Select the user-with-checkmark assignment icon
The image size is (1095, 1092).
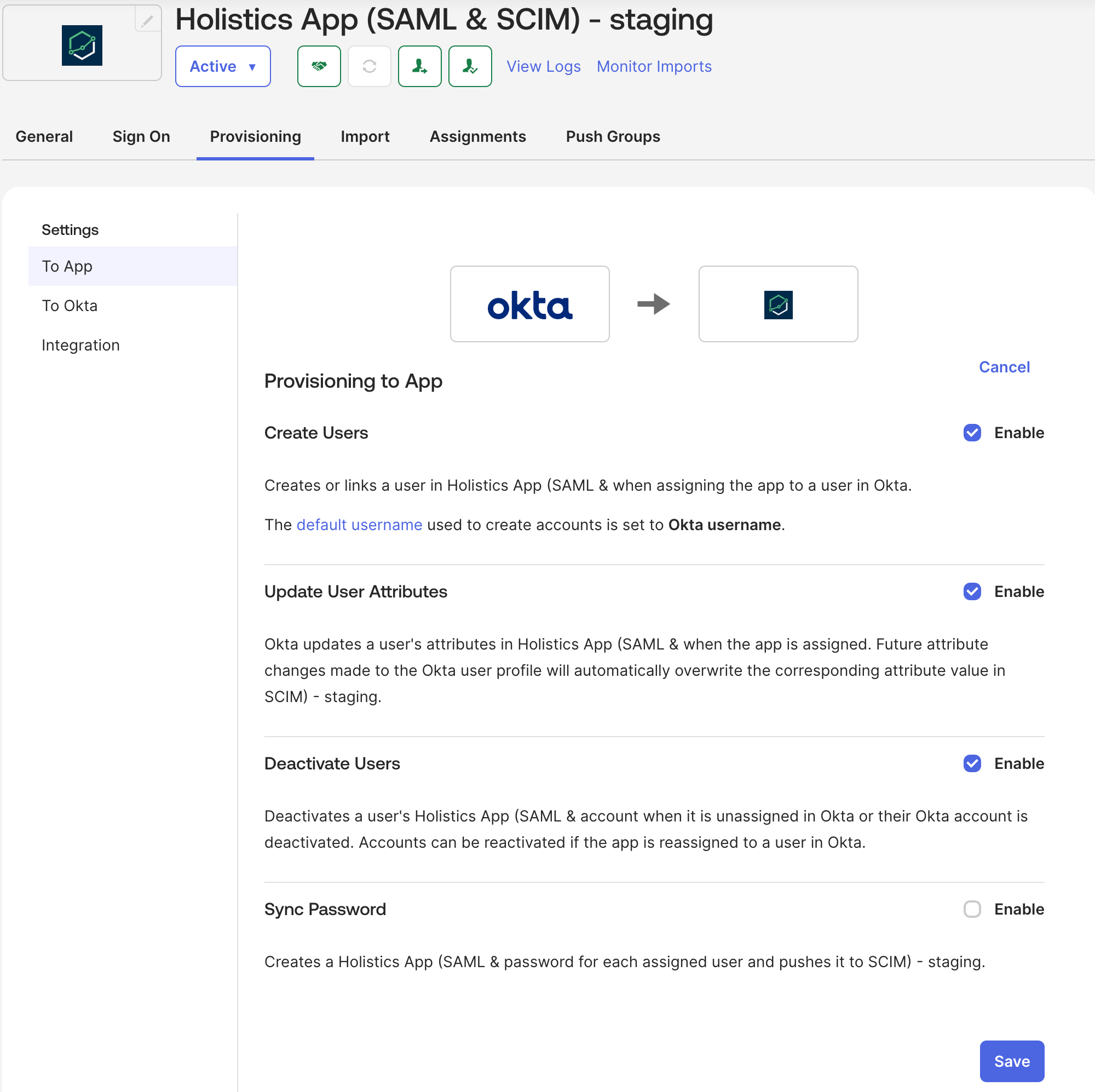coord(469,66)
